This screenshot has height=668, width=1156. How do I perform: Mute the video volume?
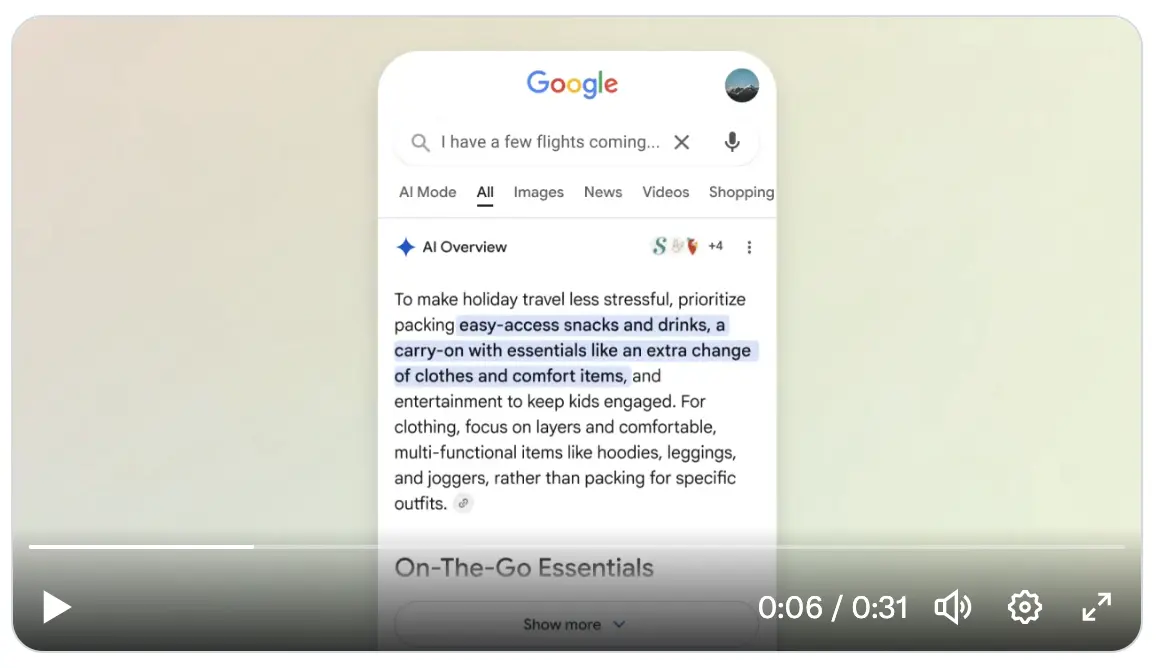[953, 608]
